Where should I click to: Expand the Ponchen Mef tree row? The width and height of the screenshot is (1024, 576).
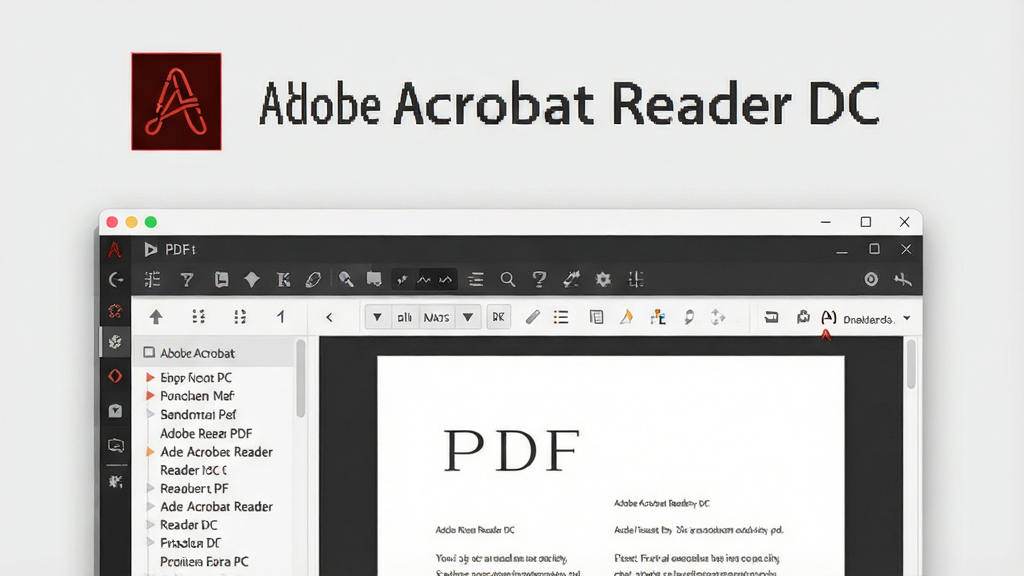[x=150, y=395]
